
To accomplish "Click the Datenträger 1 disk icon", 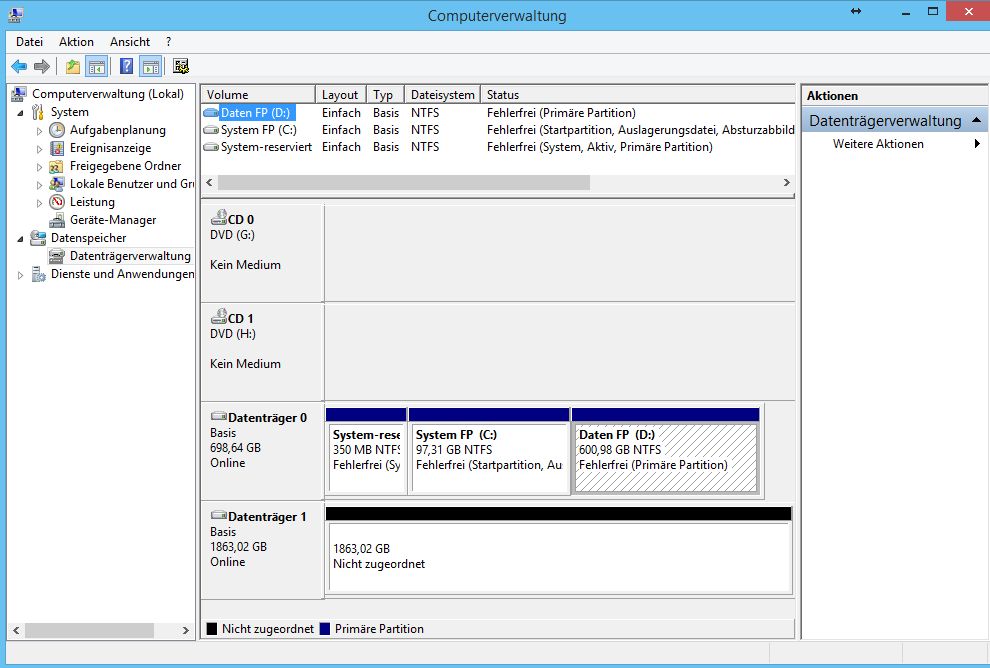I will coord(218,516).
